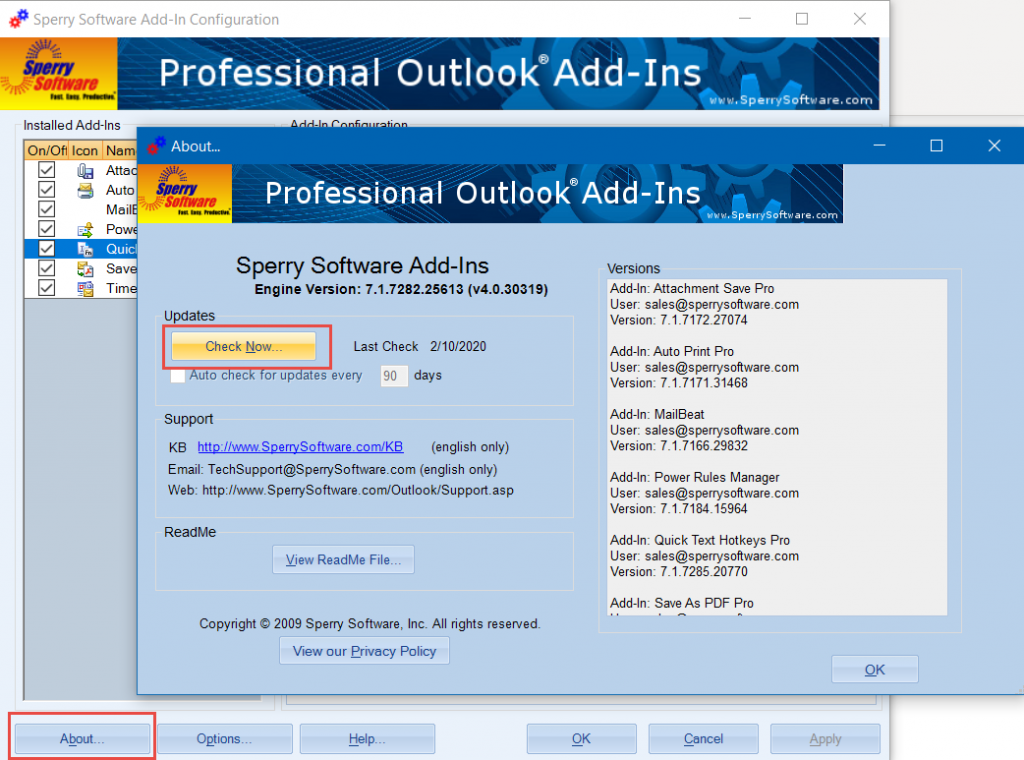This screenshot has height=760, width=1024.
Task: Click the Help button
Action: pyautogui.click(x=367, y=738)
